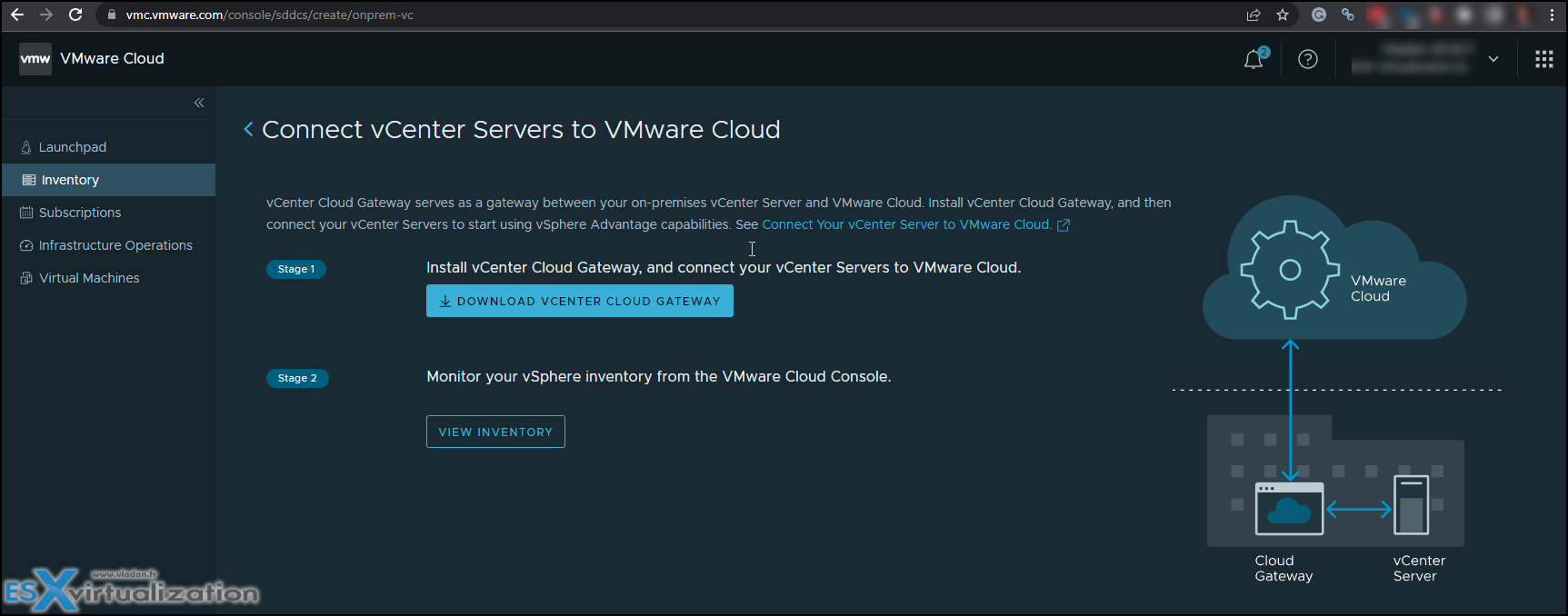Click the page heading text

point(521,129)
